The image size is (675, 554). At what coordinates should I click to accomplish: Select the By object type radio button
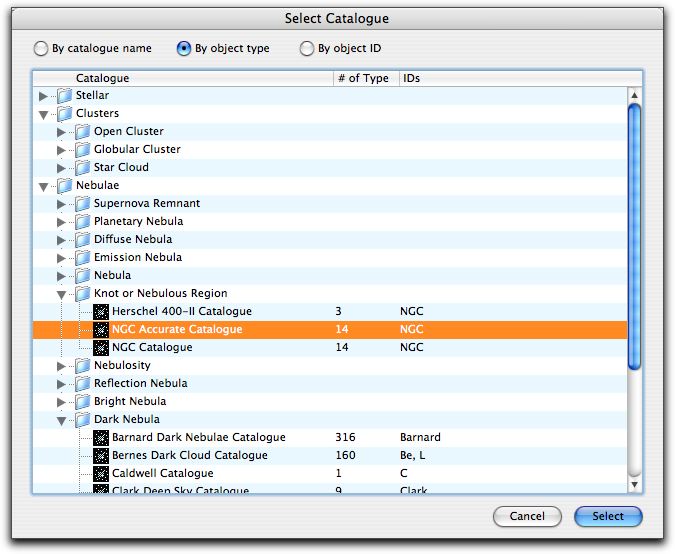click(184, 49)
